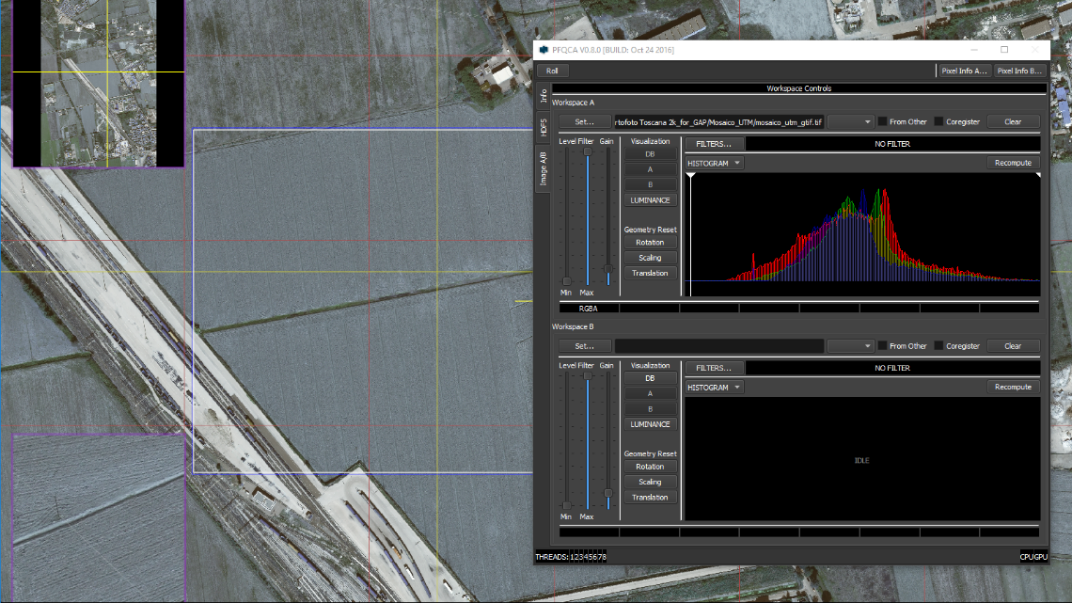Reset Rotation geometry in Workspace B
The height and width of the screenshot is (603, 1072).
[x=650, y=467]
